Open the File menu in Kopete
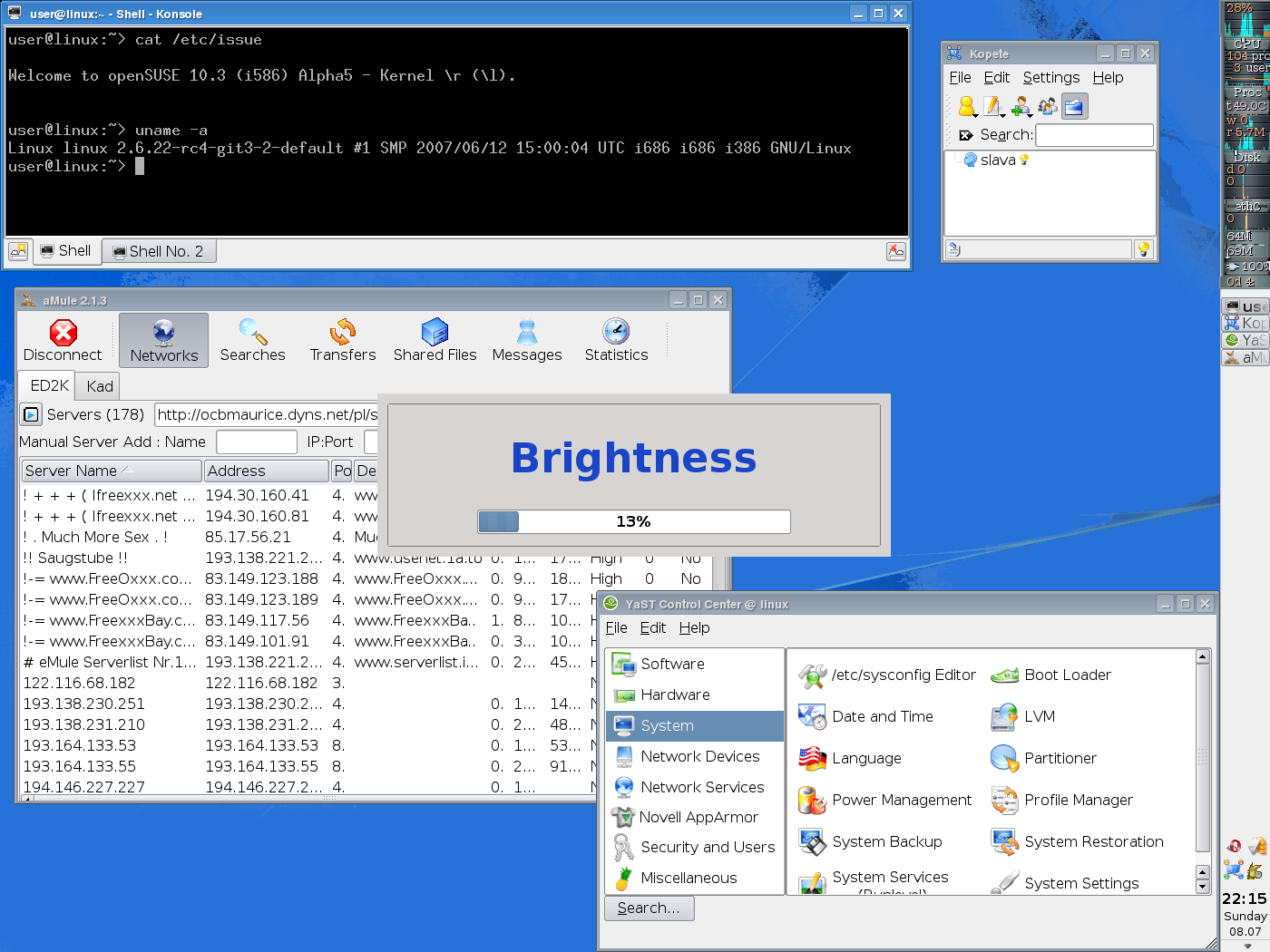Image resolution: width=1270 pixels, height=952 pixels. point(960,77)
